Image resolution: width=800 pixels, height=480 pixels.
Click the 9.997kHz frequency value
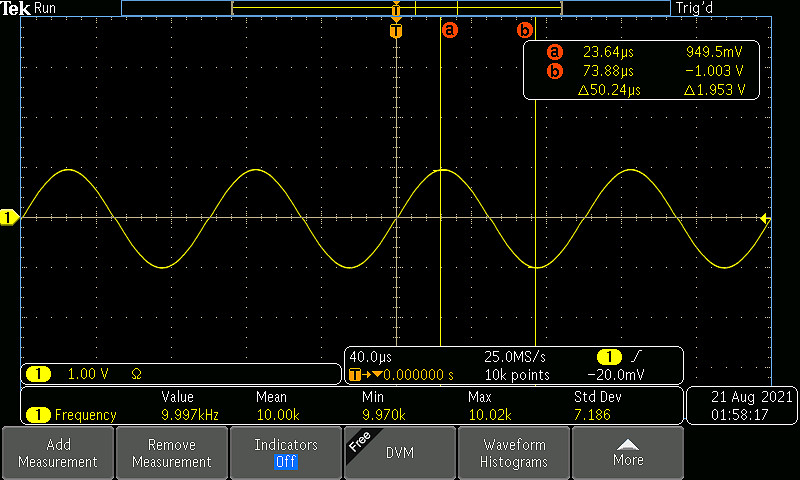coord(190,415)
